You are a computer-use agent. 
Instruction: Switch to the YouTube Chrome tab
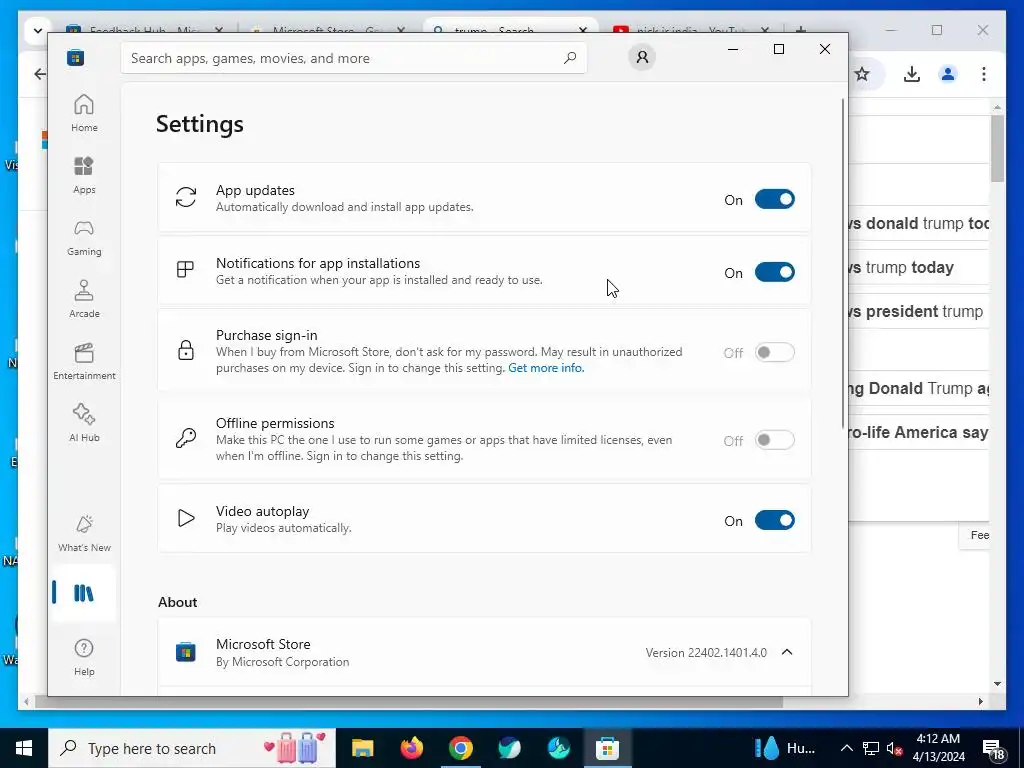tap(692, 27)
